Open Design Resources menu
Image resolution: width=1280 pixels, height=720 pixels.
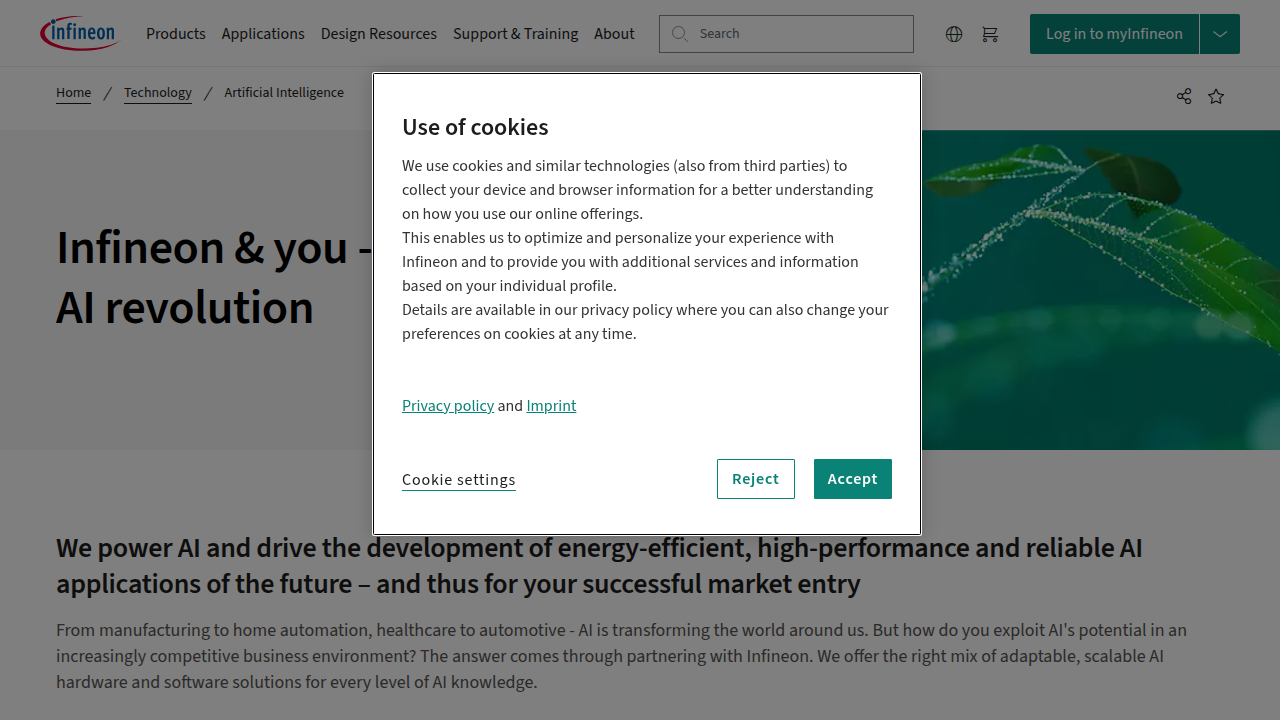tap(379, 34)
